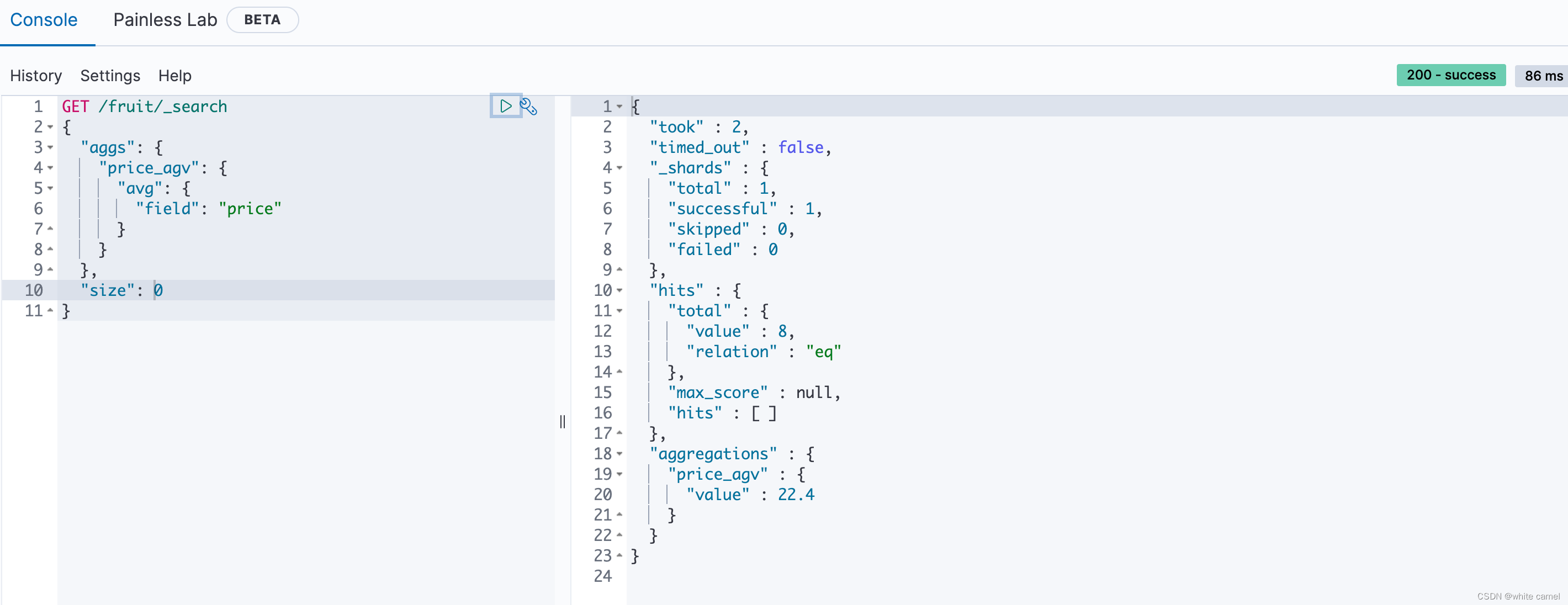Collapse the "hits" fold arrow on response line 10

(x=619, y=291)
